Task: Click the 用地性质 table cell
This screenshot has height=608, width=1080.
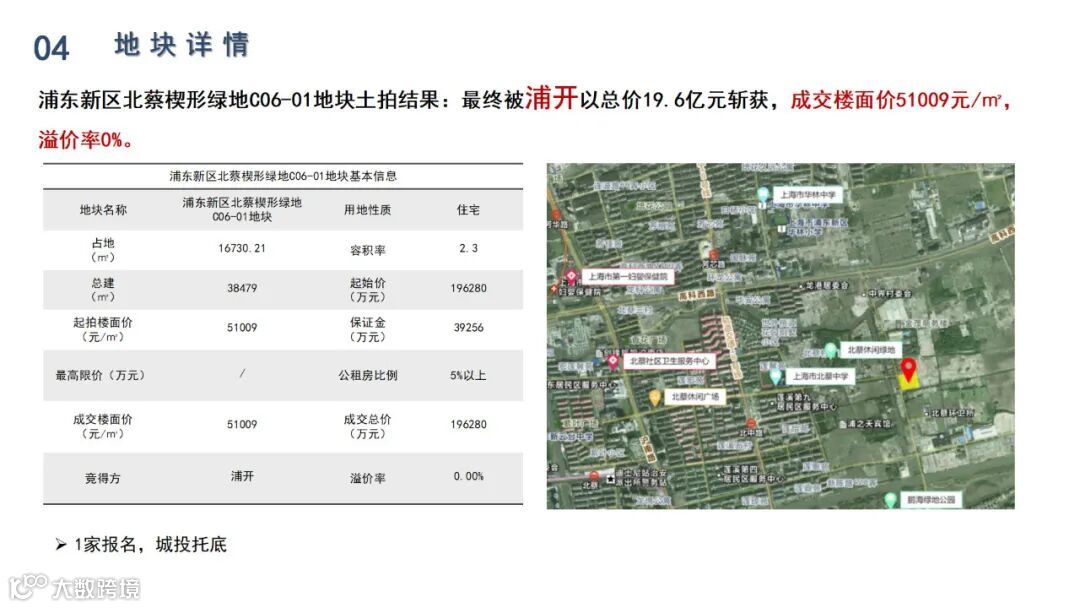Action: (368, 210)
